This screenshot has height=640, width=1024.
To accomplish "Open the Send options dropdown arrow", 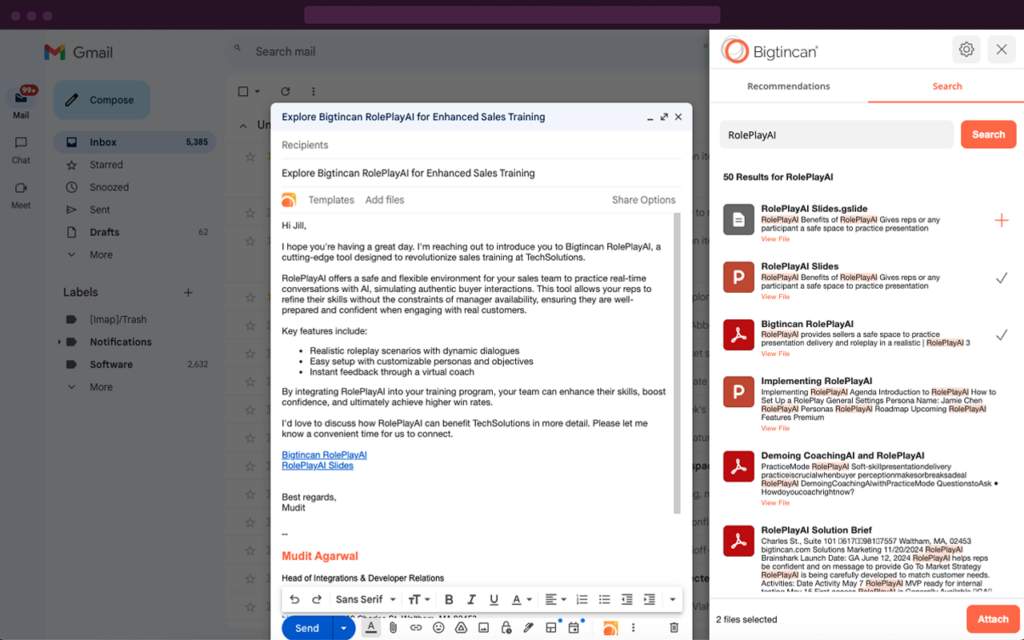I will tap(344, 628).
